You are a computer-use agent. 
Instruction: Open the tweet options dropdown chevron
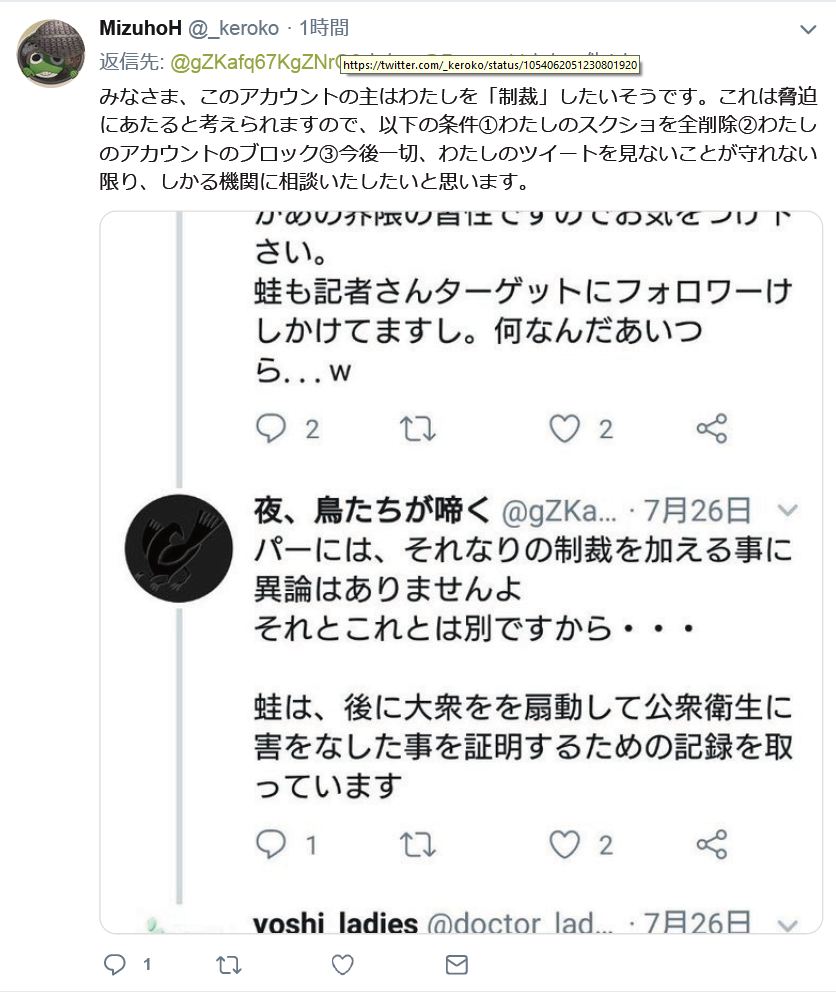pos(807,28)
